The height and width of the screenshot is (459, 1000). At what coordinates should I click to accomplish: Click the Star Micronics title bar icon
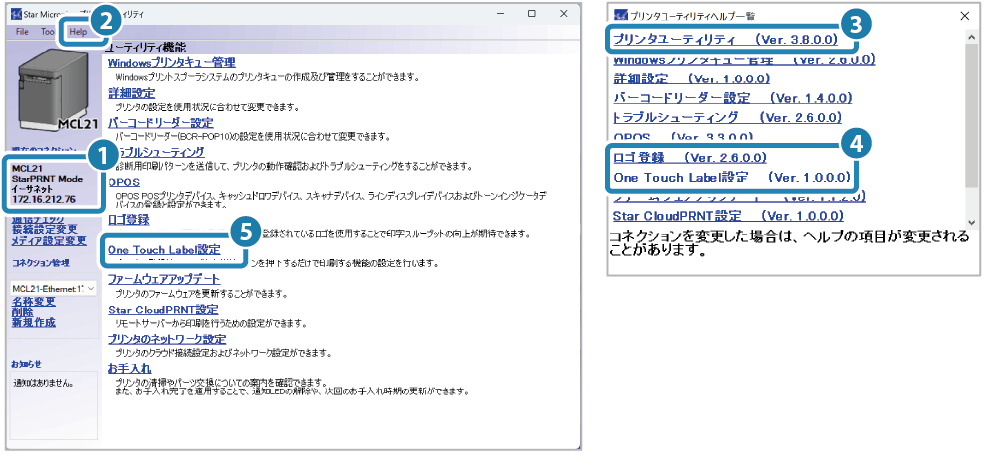[17, 13]
